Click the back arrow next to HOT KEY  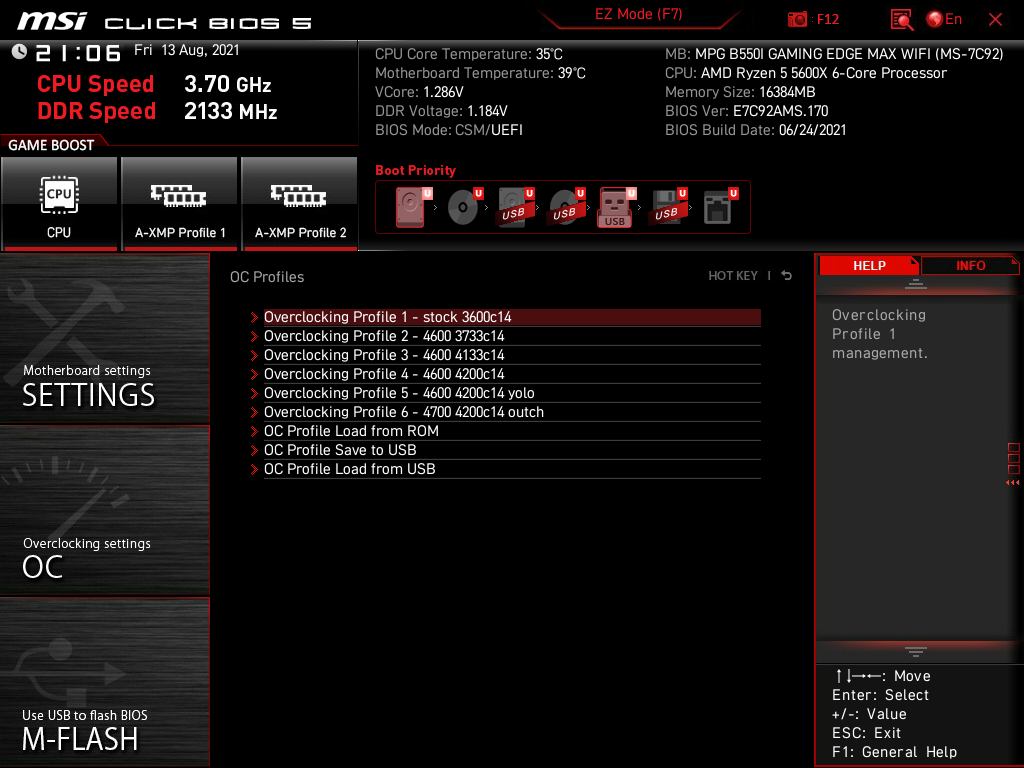click(787, 276)
